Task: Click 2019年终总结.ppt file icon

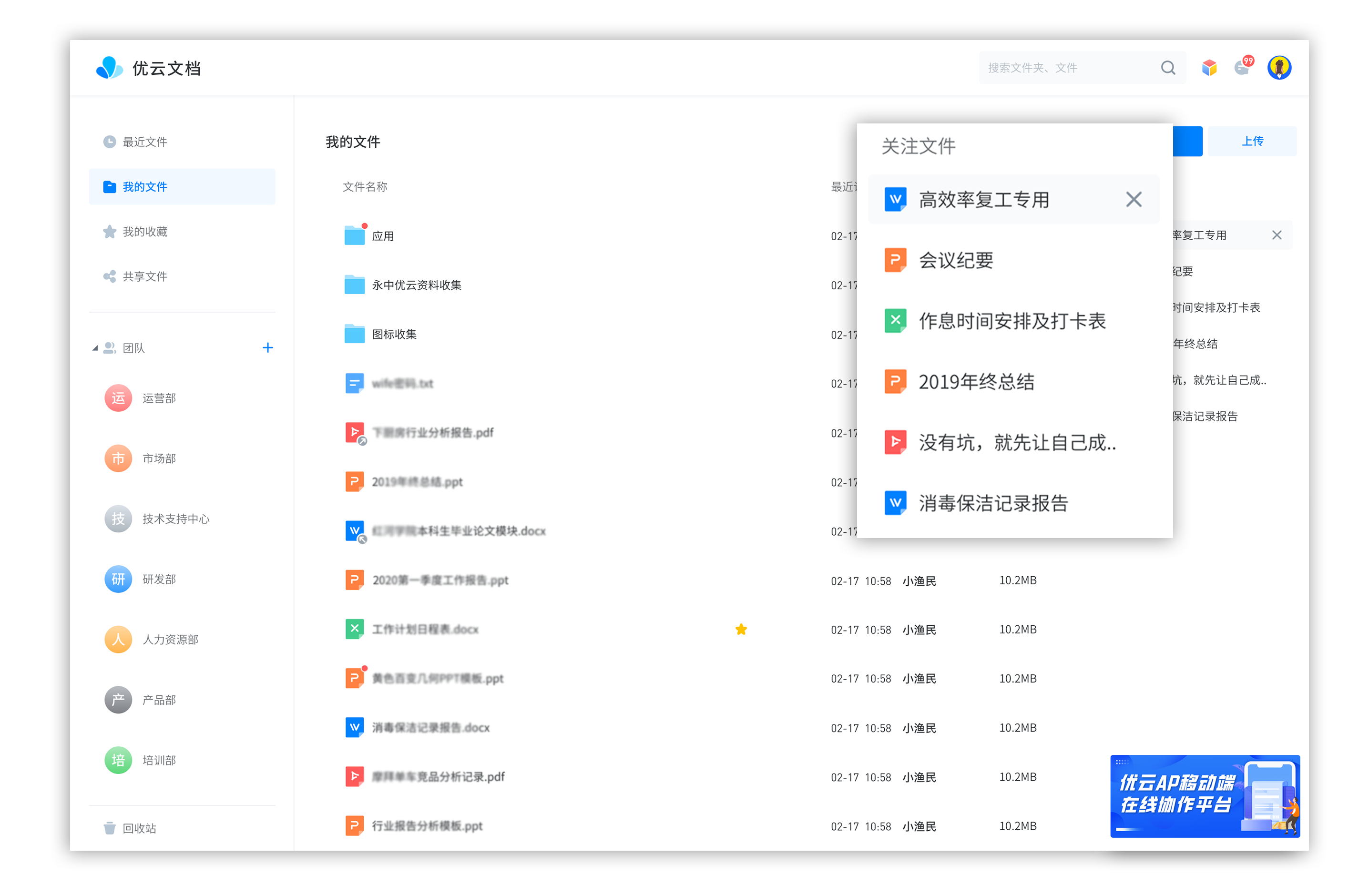Action: point(354,481)
